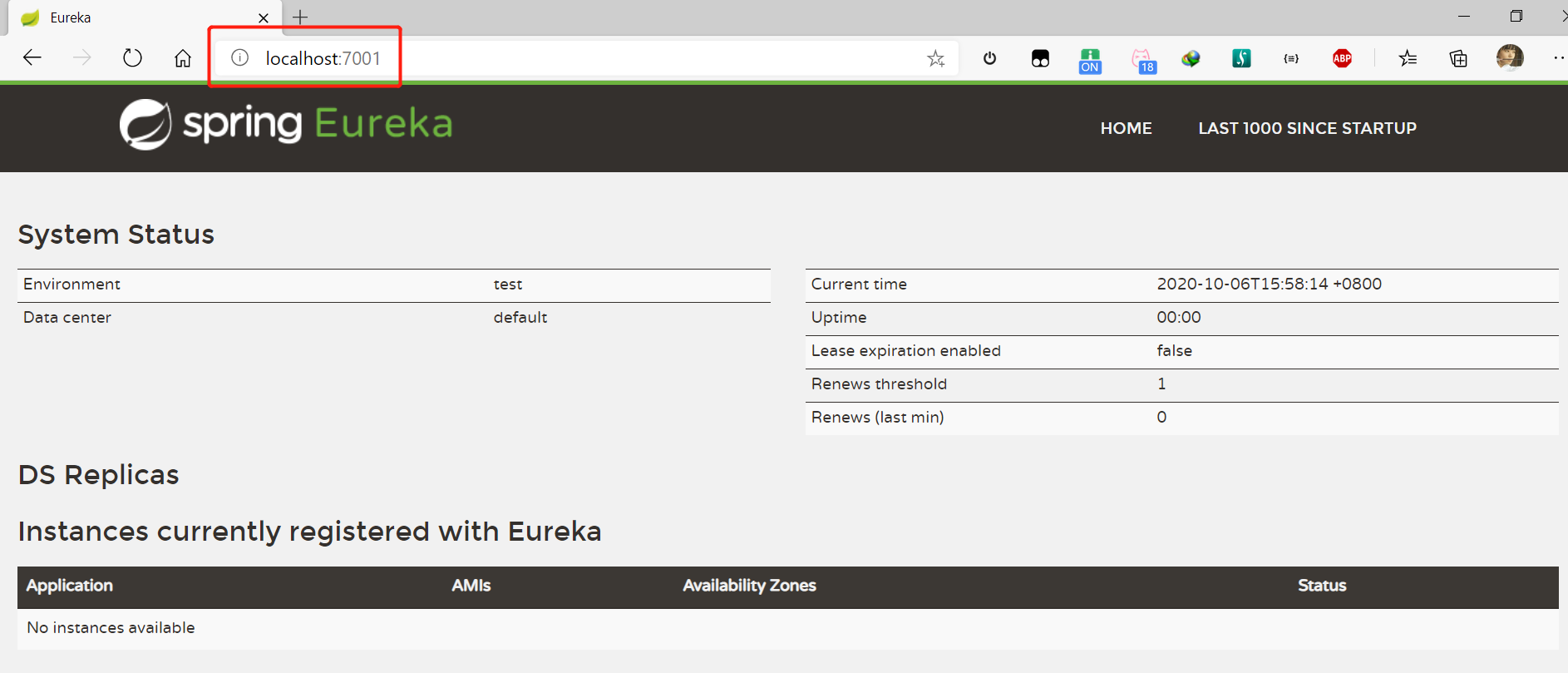Click the Application column header

(70, 586)
